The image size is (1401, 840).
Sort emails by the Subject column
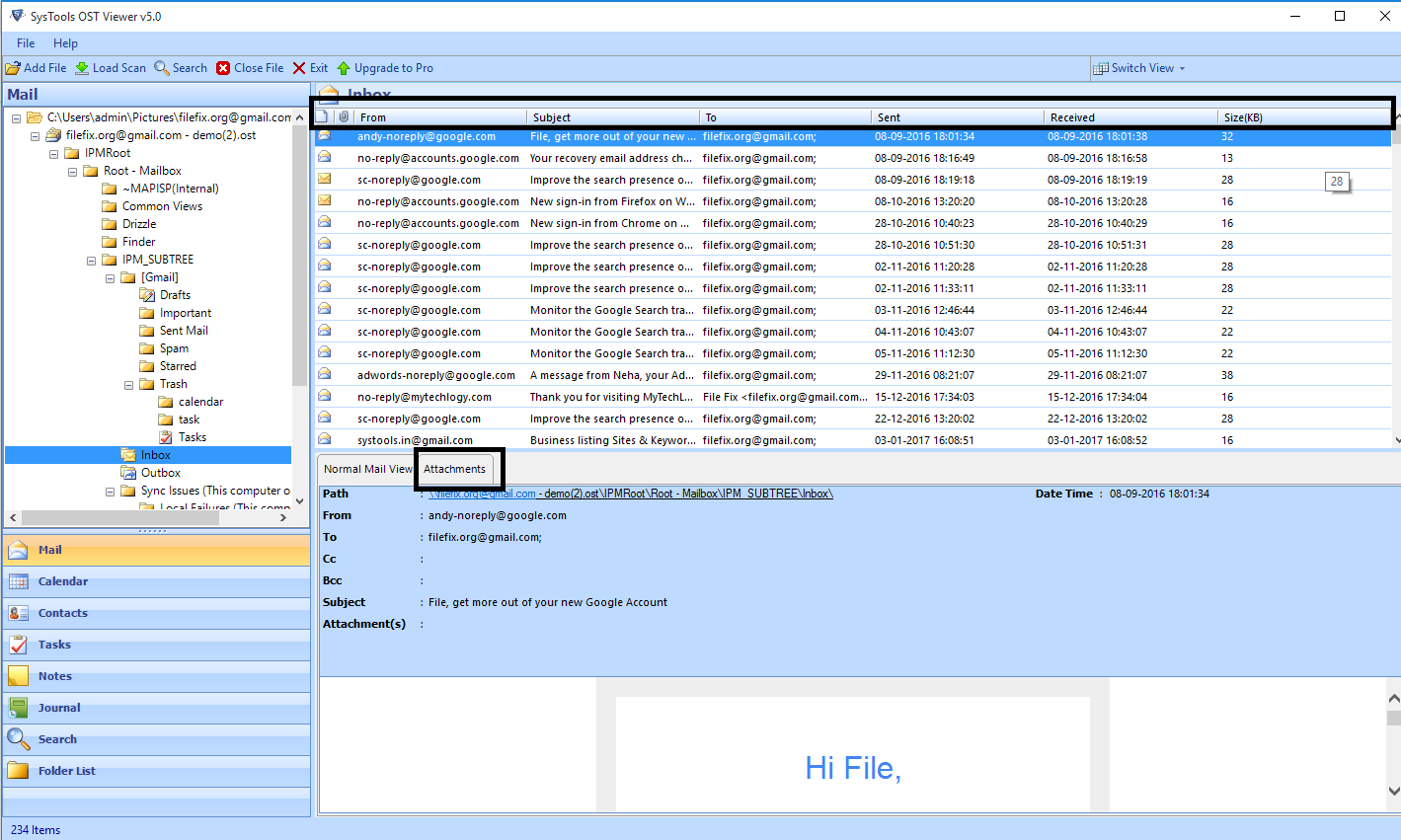click(x=612, y=116)
